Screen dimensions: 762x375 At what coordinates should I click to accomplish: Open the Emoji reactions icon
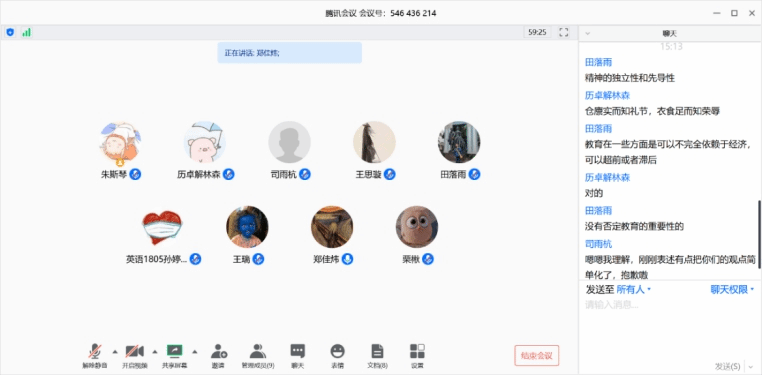point(337,356)
